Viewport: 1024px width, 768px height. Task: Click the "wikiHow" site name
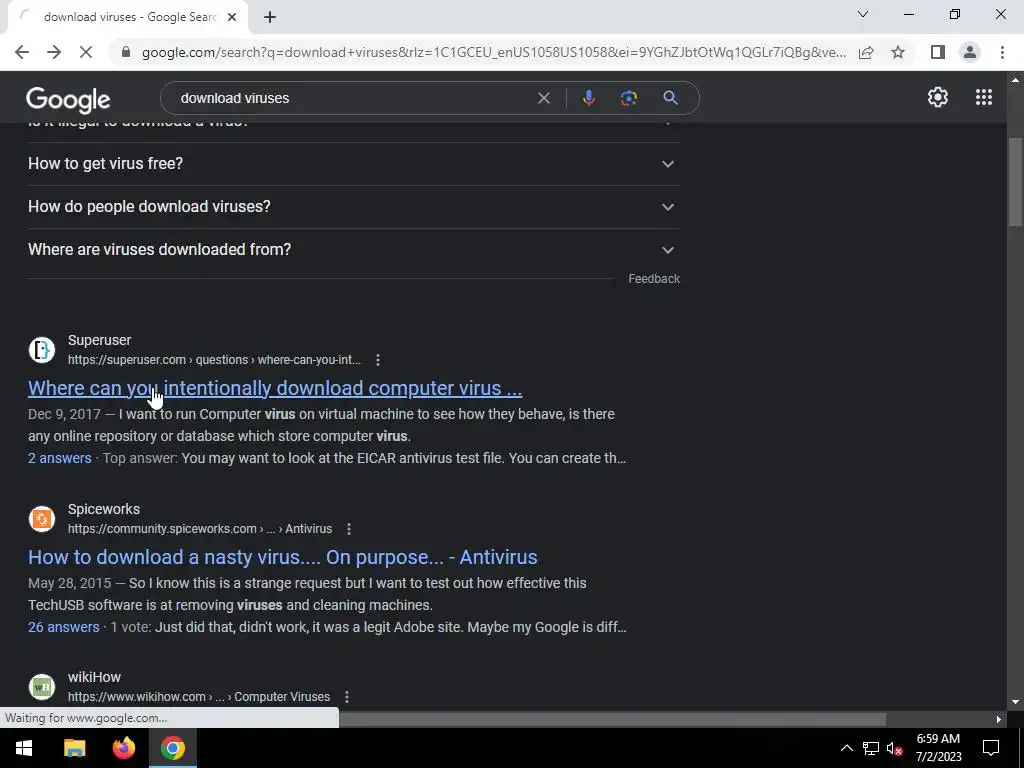coord(94,677)
